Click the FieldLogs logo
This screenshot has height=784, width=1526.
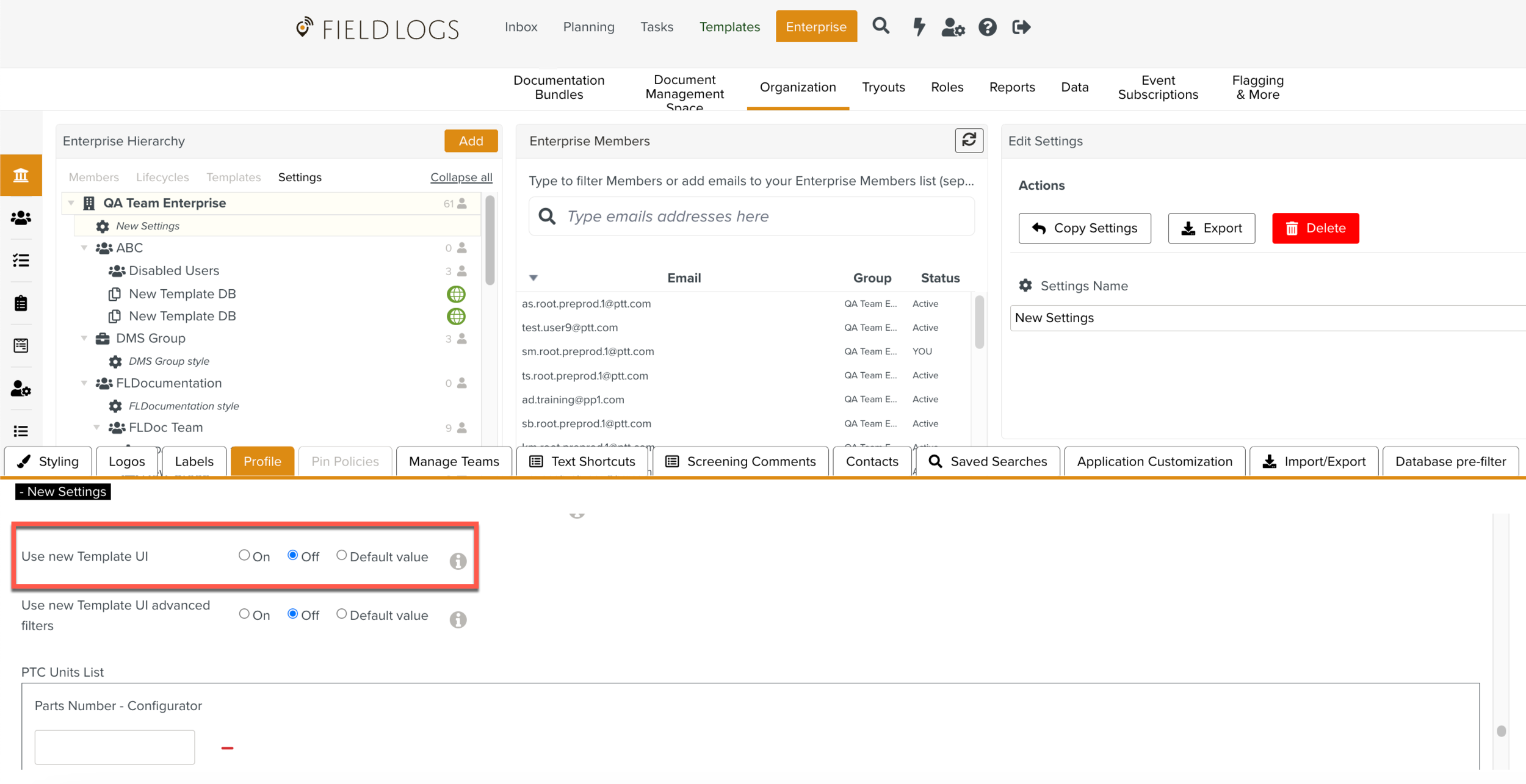point(377,29)
